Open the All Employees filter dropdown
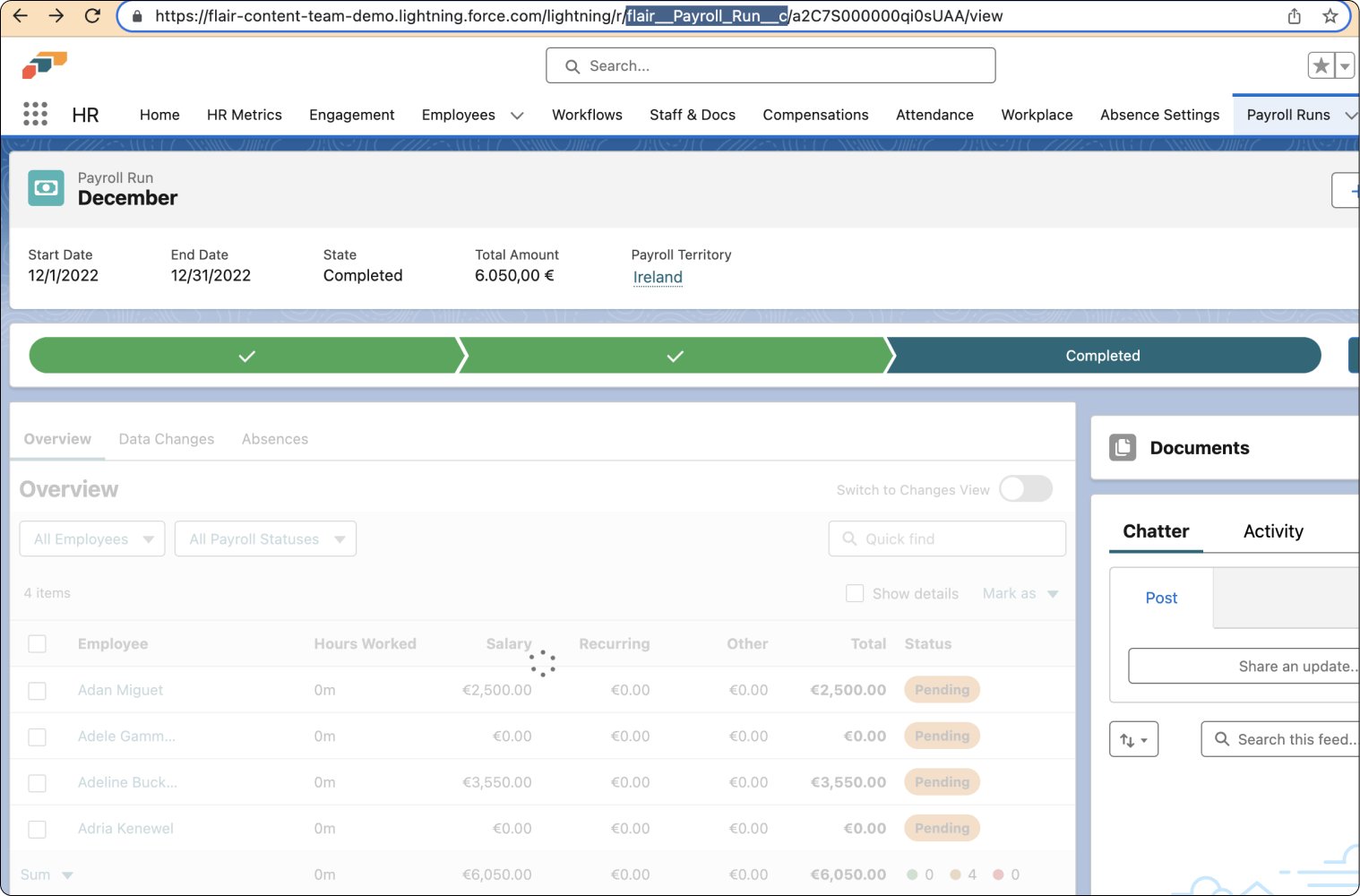Screen dimensions: 1360x896 click(91, 538)
